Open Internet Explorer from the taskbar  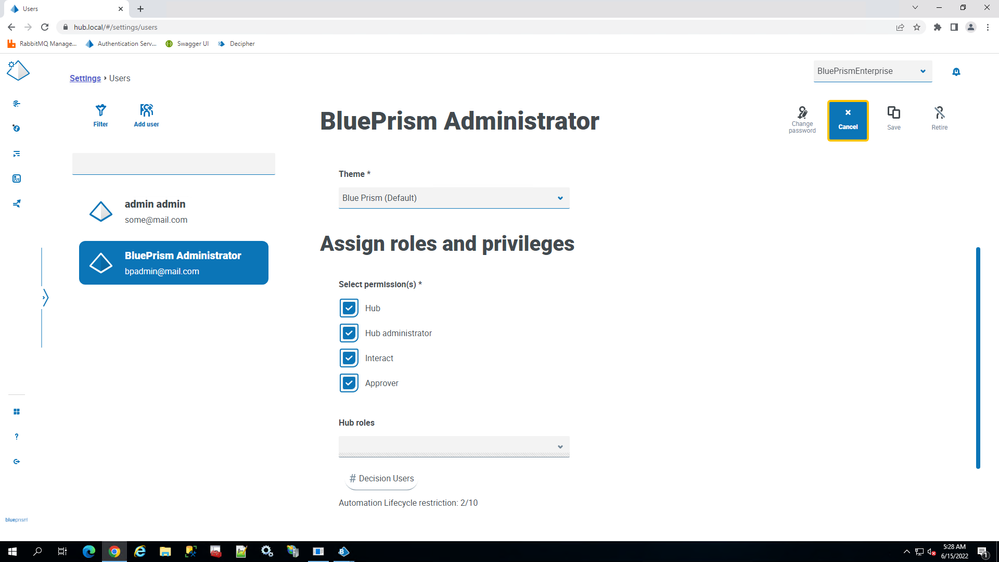[140, 552]
